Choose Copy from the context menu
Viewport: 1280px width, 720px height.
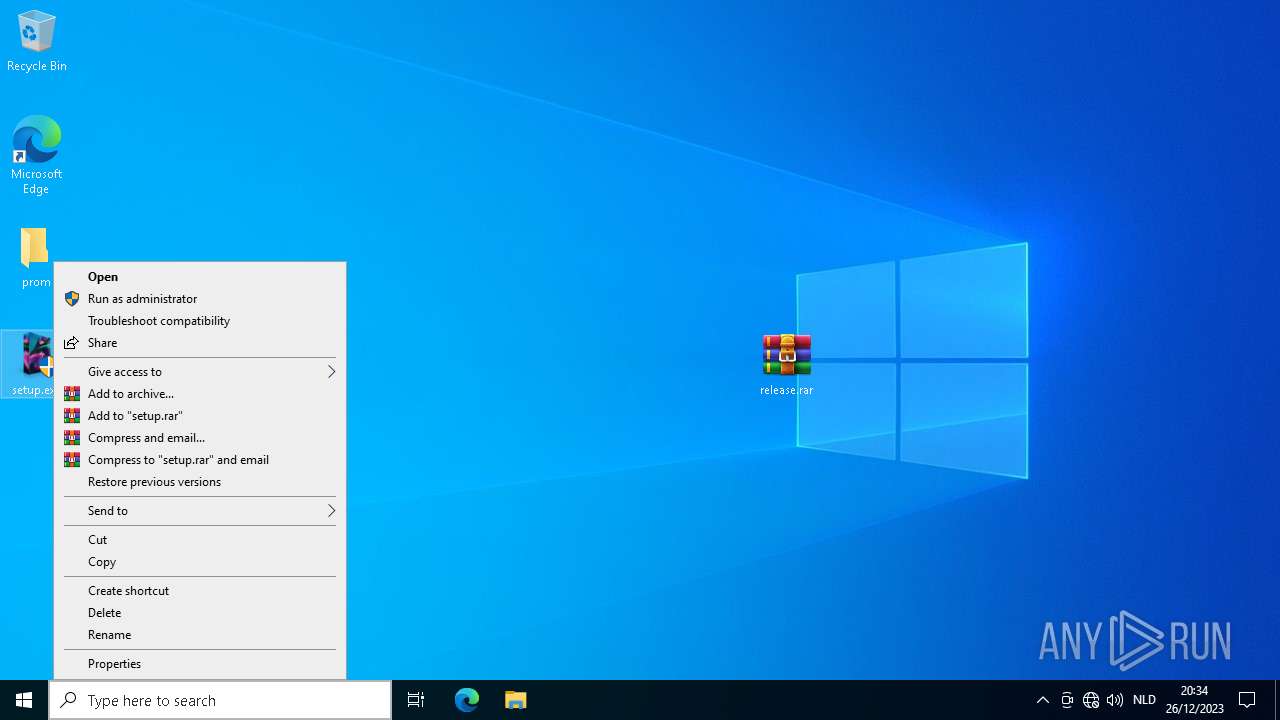tap(200, 562)
